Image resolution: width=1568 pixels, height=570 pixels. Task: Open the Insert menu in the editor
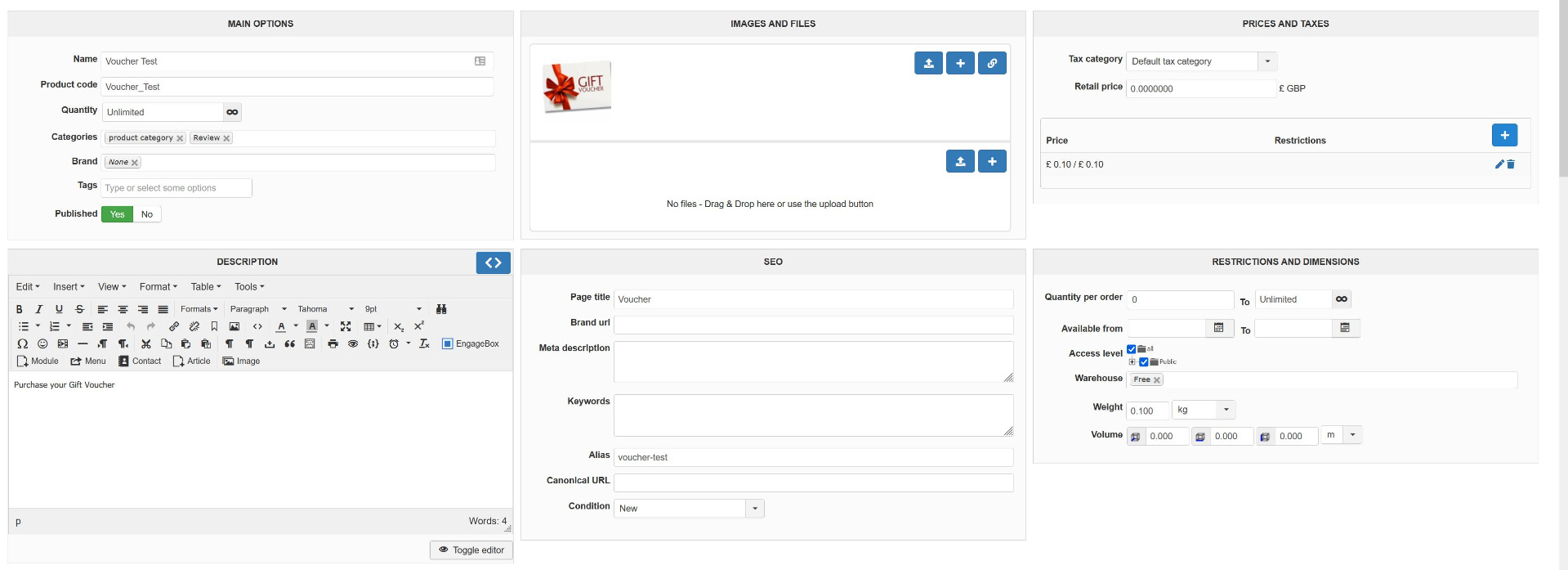pyautogui.click(x=69, y=287)
